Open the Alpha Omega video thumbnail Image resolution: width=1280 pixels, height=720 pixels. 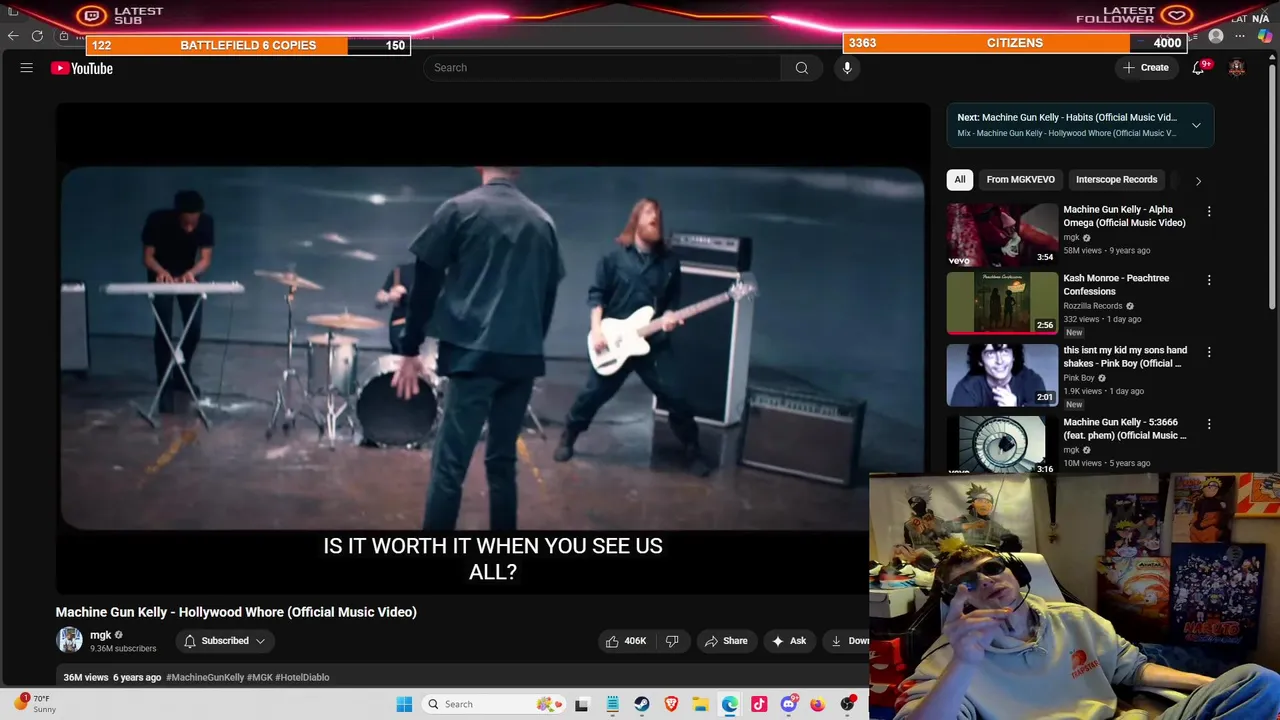tap(1002, 234)
